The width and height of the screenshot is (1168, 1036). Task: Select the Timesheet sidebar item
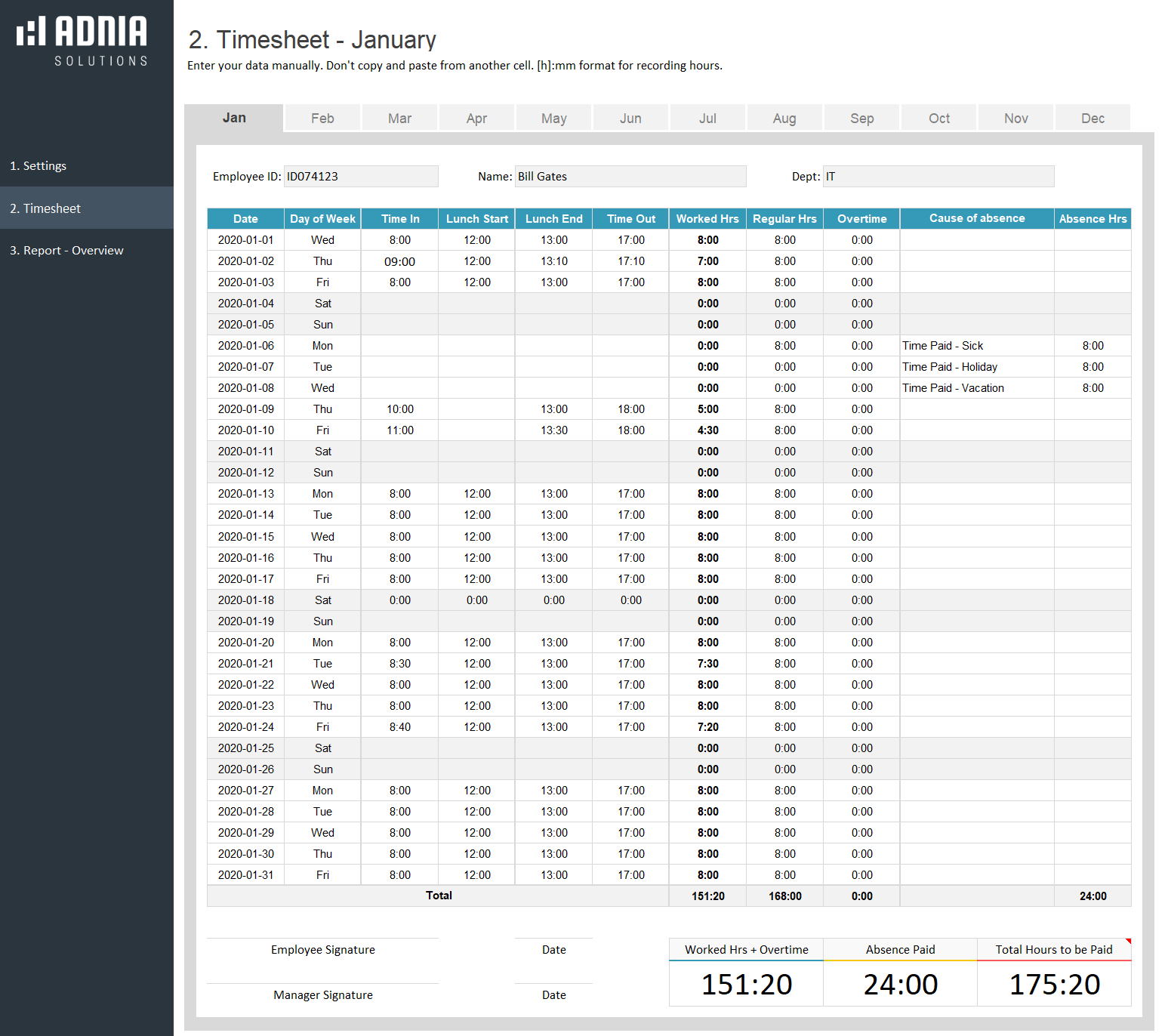point(45,208)
